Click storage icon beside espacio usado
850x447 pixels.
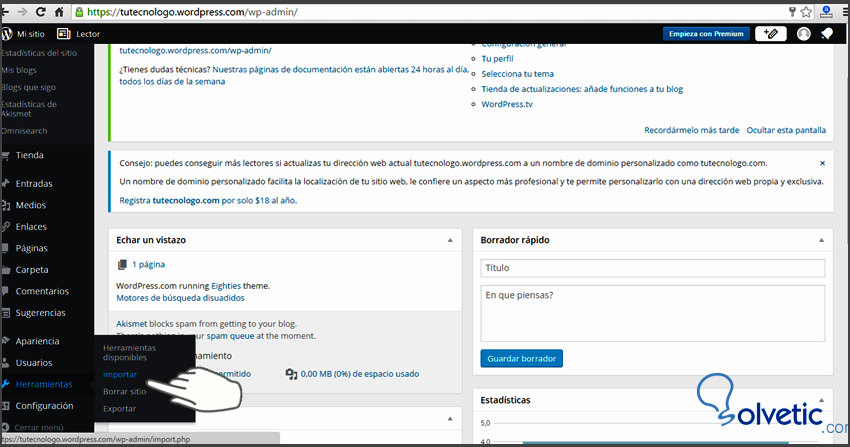coord(291,374)
